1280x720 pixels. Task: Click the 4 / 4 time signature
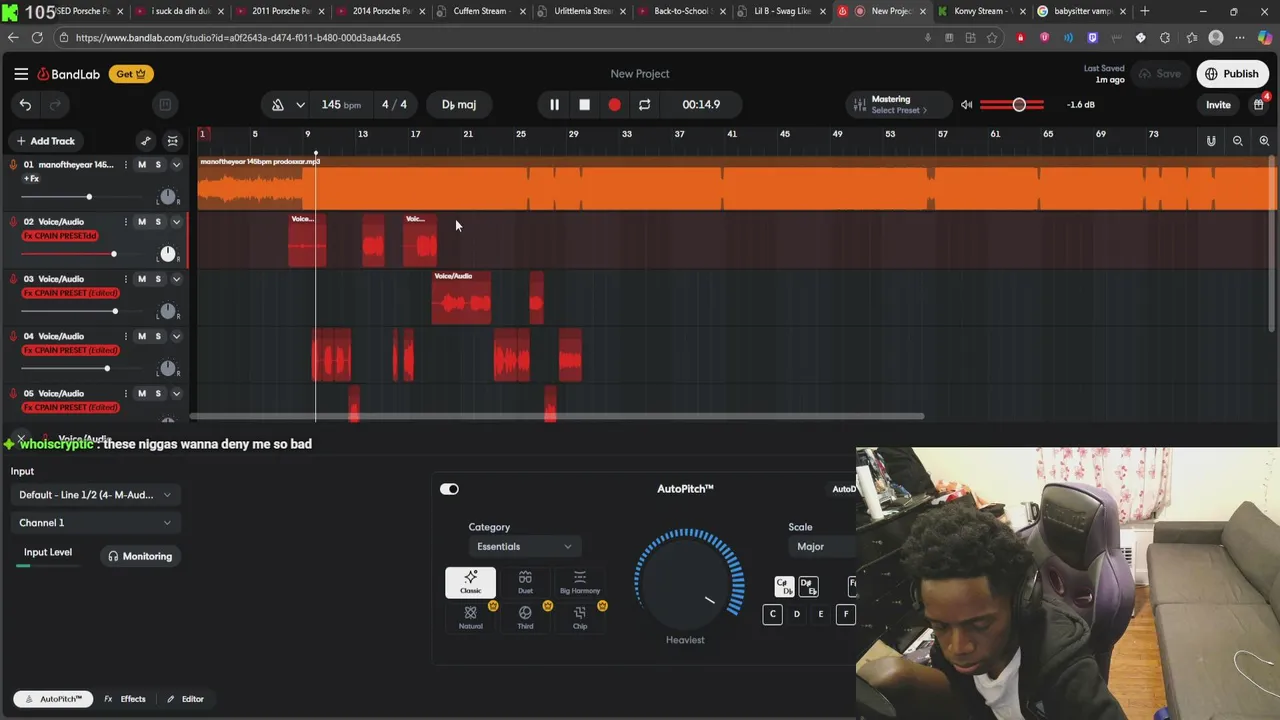tap(394, 105)
